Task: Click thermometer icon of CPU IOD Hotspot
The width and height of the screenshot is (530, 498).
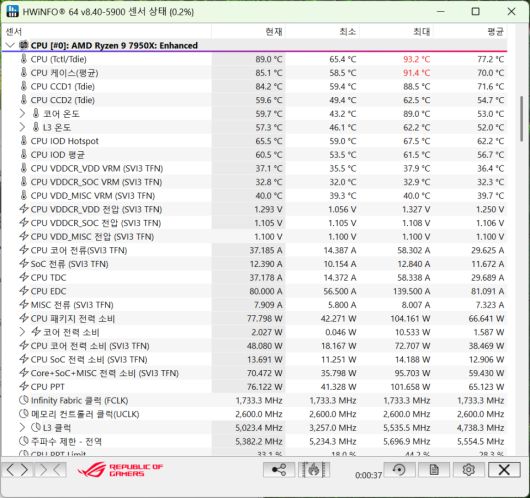Action: [x=23, y=141]
